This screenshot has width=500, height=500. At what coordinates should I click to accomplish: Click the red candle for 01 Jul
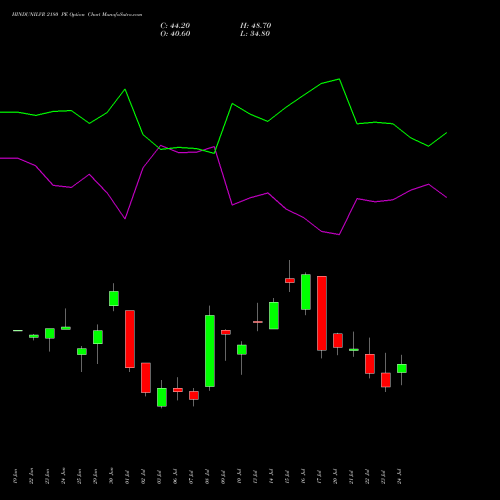coord(130,339)
